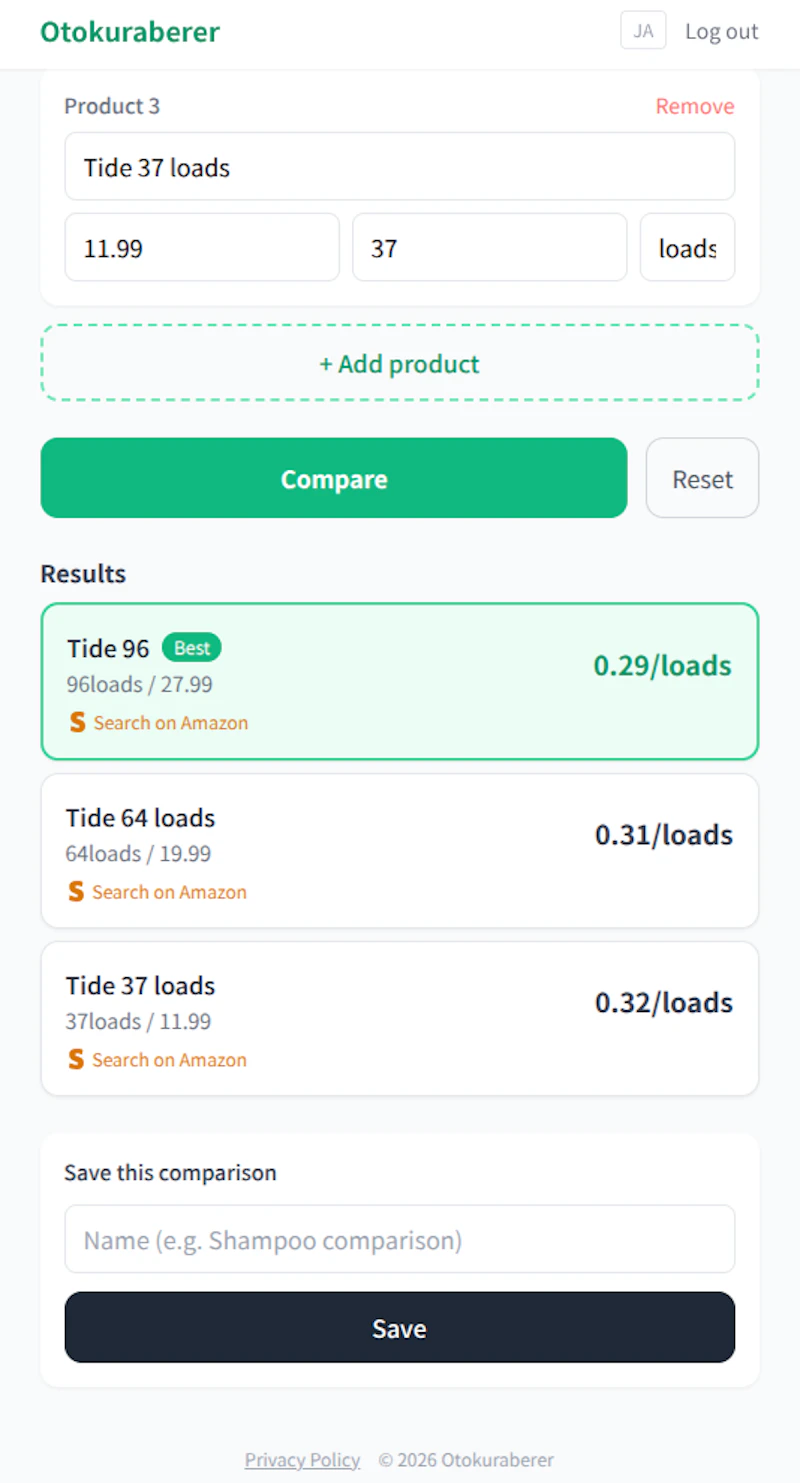Save this comparison

(x=400, y=1327)
